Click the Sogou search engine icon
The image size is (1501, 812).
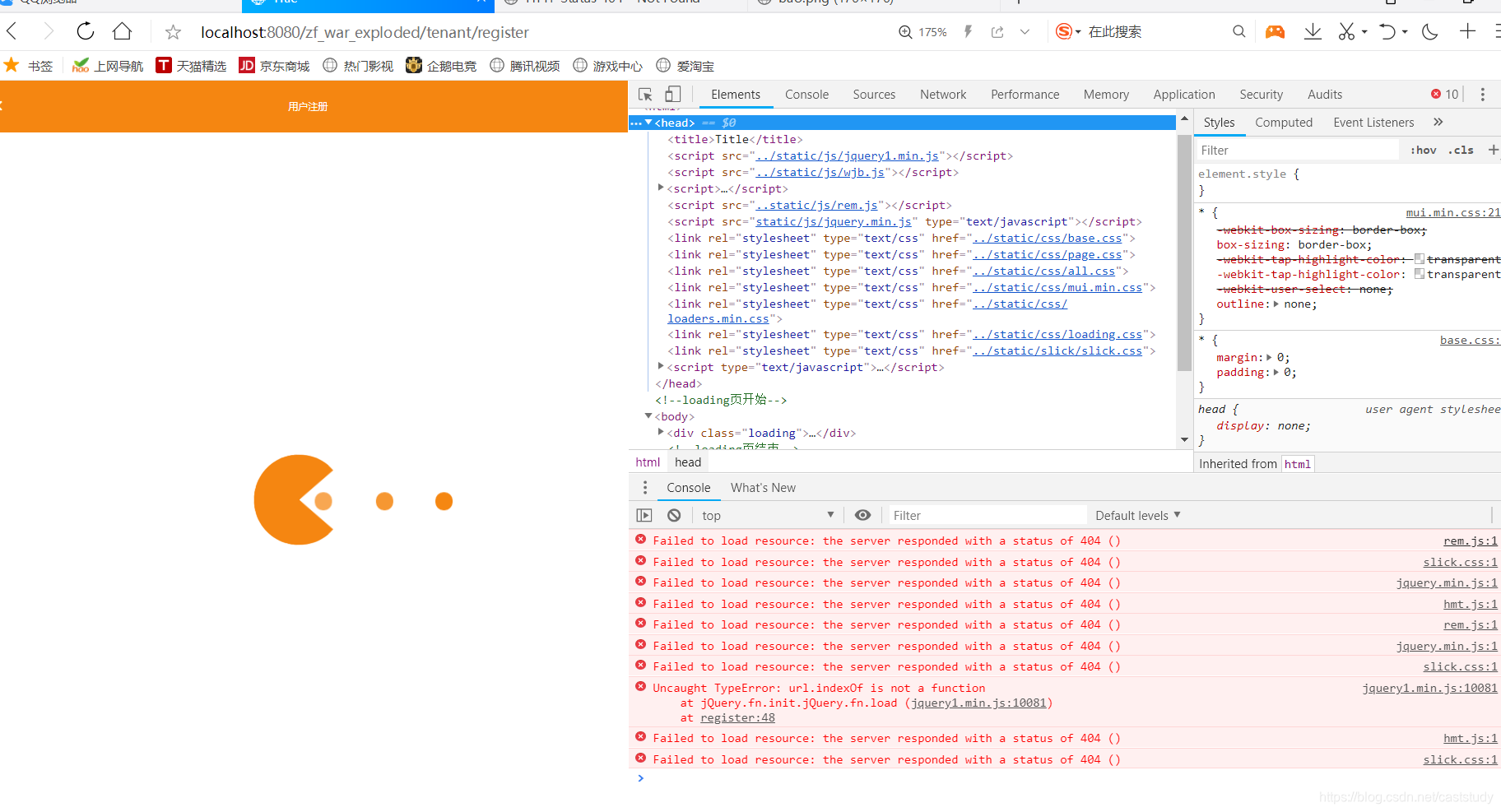point(1064,31)
